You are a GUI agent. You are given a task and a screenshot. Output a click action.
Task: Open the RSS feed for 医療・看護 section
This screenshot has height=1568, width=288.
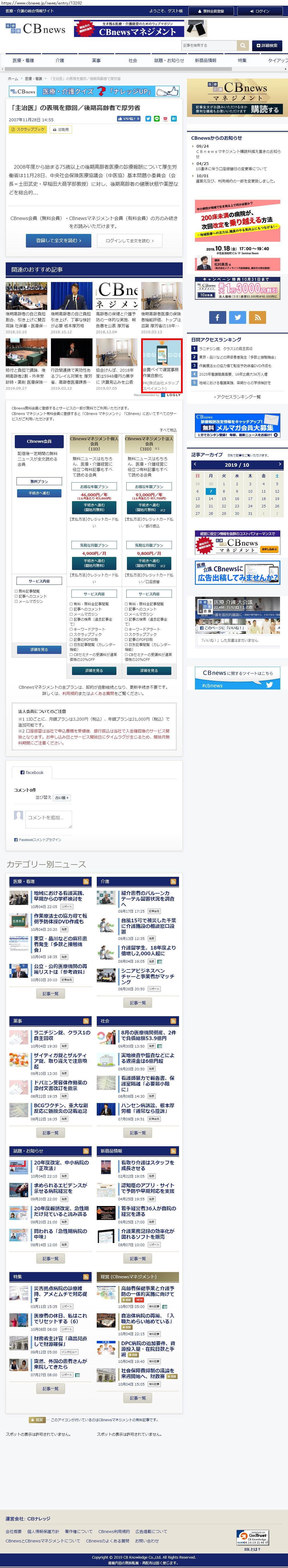(x=86, y=881)
